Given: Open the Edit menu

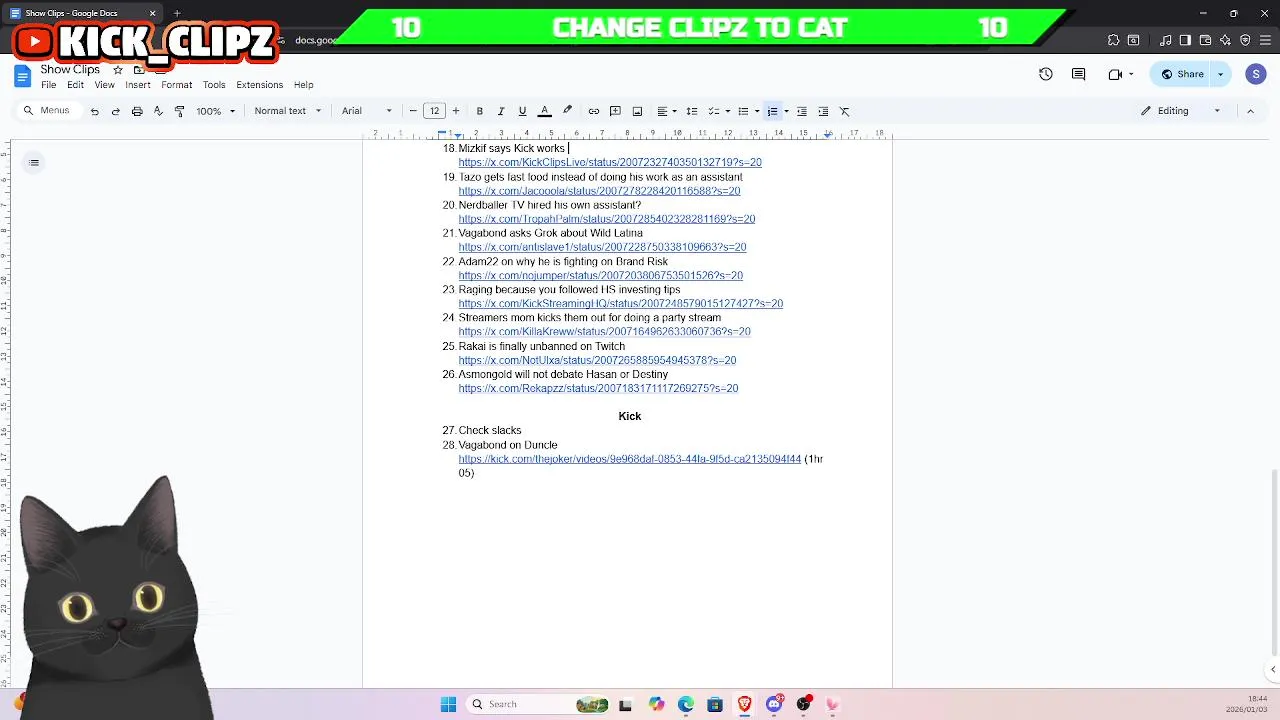Looking at the screenshot, I should click(75, 85).
